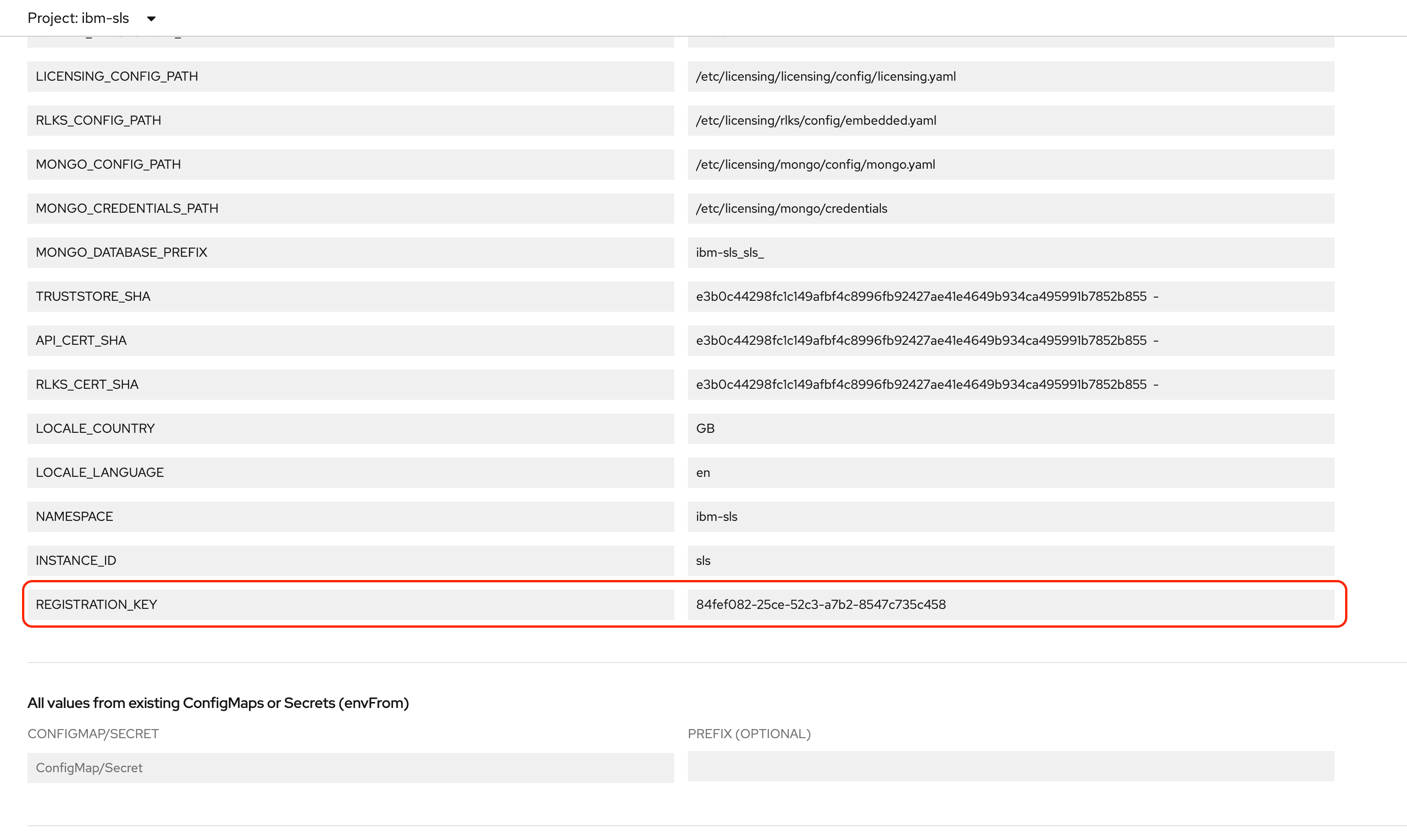Click the MONGO_CONFIG_PATH name field

click(350, 165)
